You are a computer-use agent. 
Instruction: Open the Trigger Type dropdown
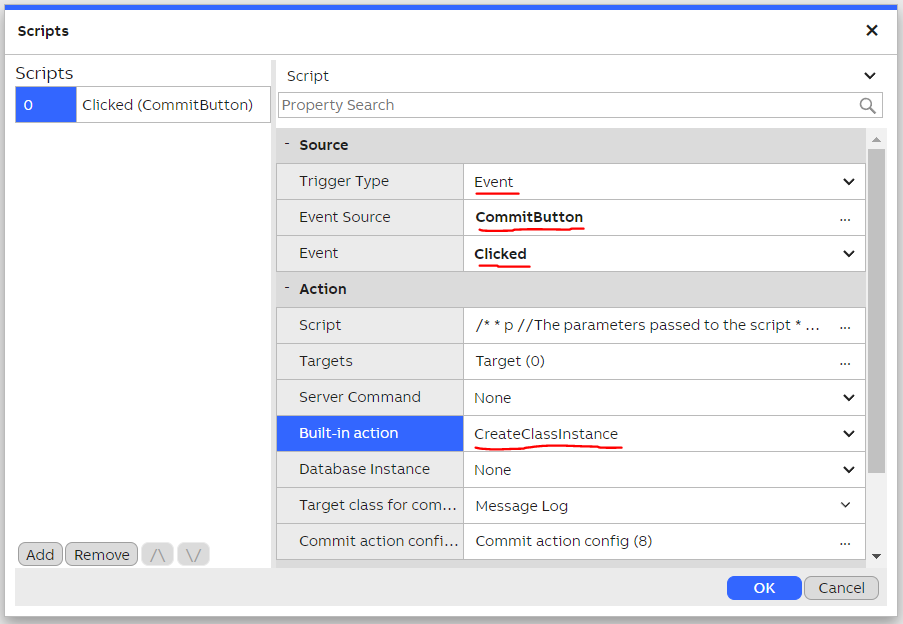847,181
